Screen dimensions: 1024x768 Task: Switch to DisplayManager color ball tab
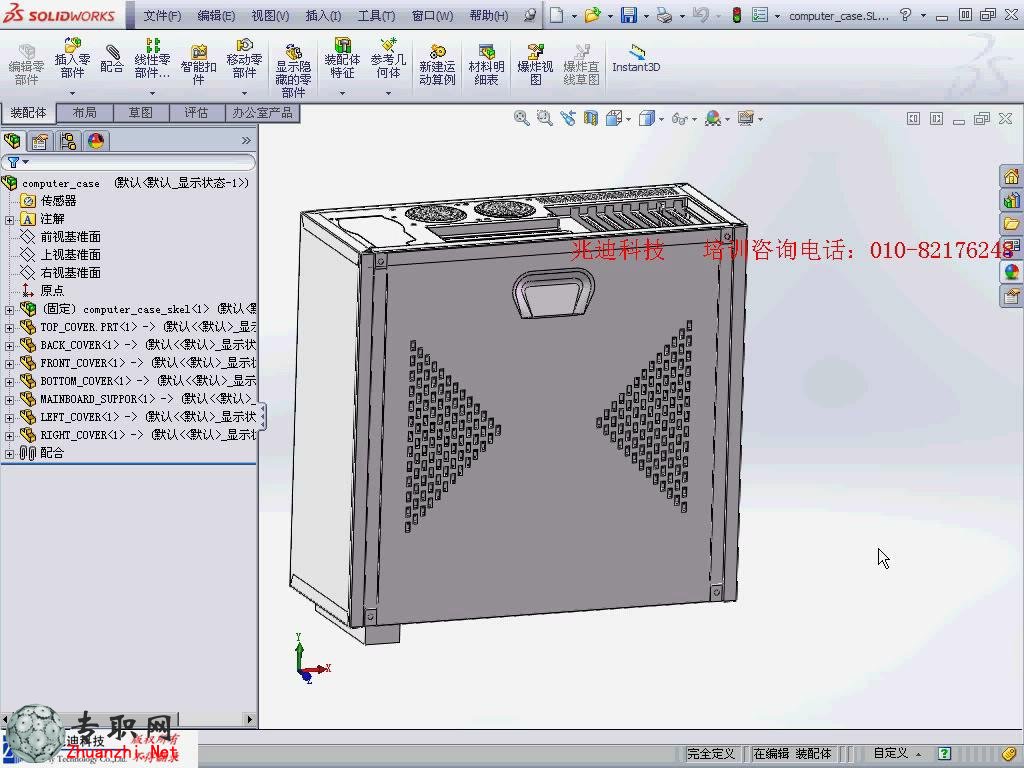(x=96, y=140)
